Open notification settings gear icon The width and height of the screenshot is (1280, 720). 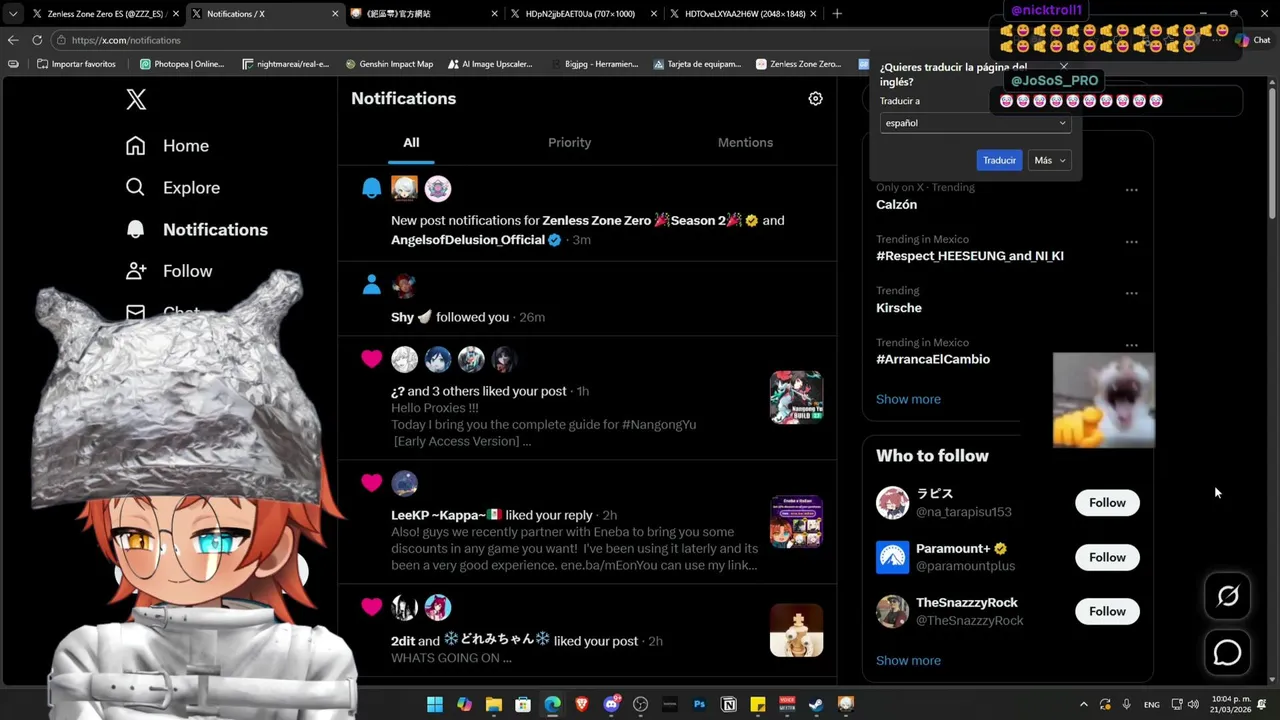click(815, 98)
